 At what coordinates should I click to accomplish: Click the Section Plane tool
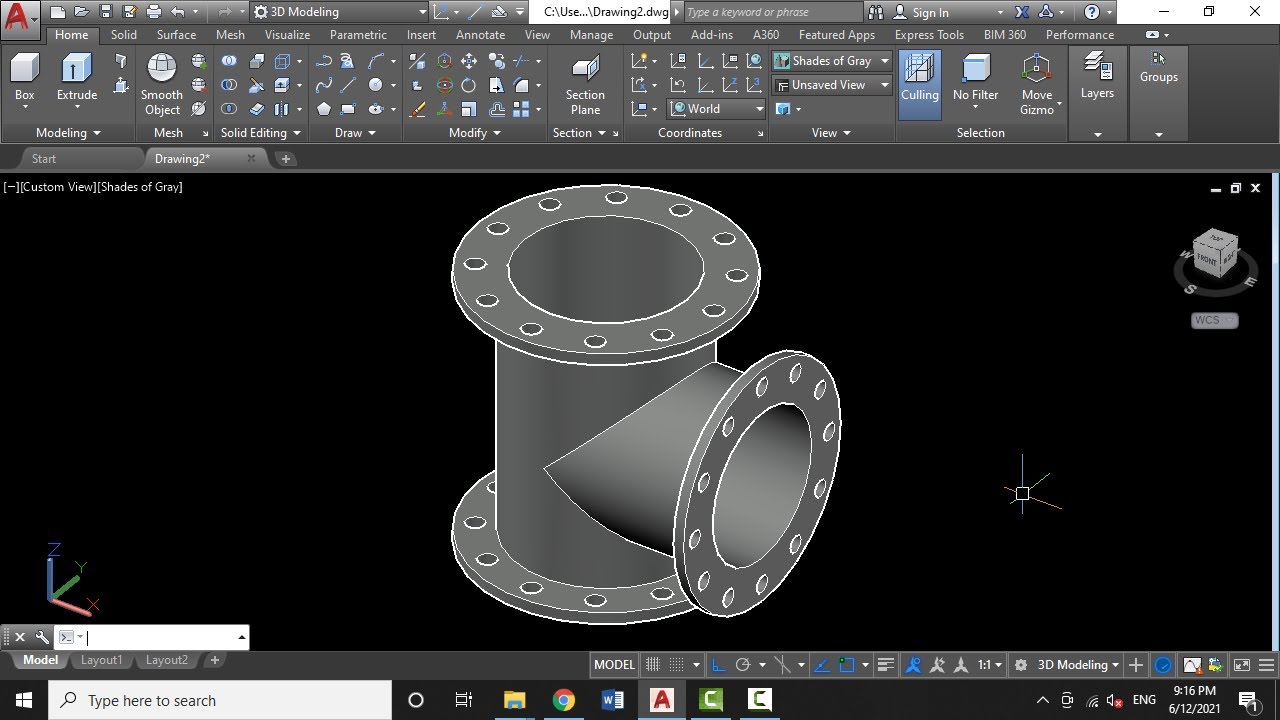pos(585,85)
